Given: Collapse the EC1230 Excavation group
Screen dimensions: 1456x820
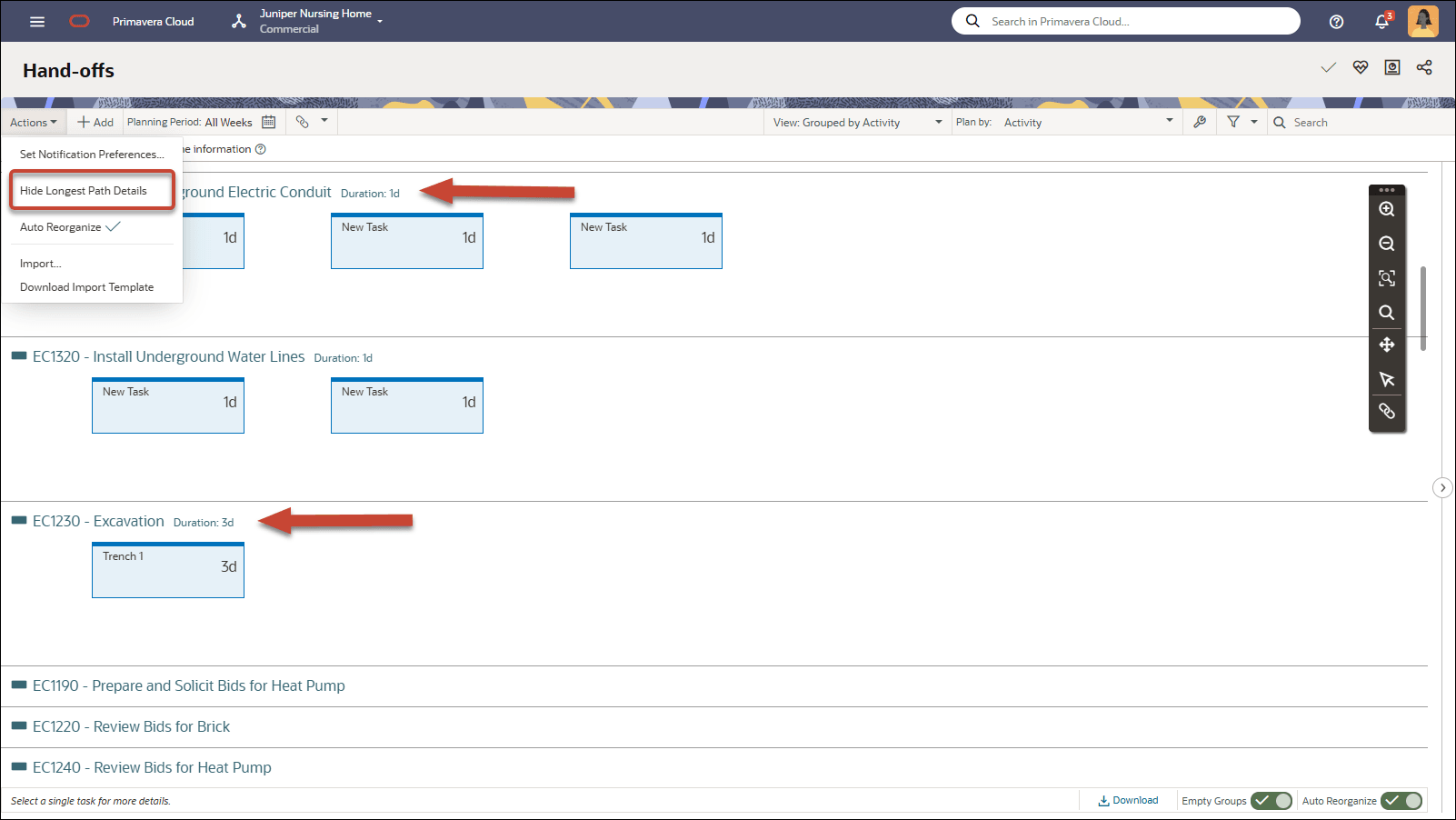Looking at the screenshot, I should pyautogui.click(x=19, y=520).
